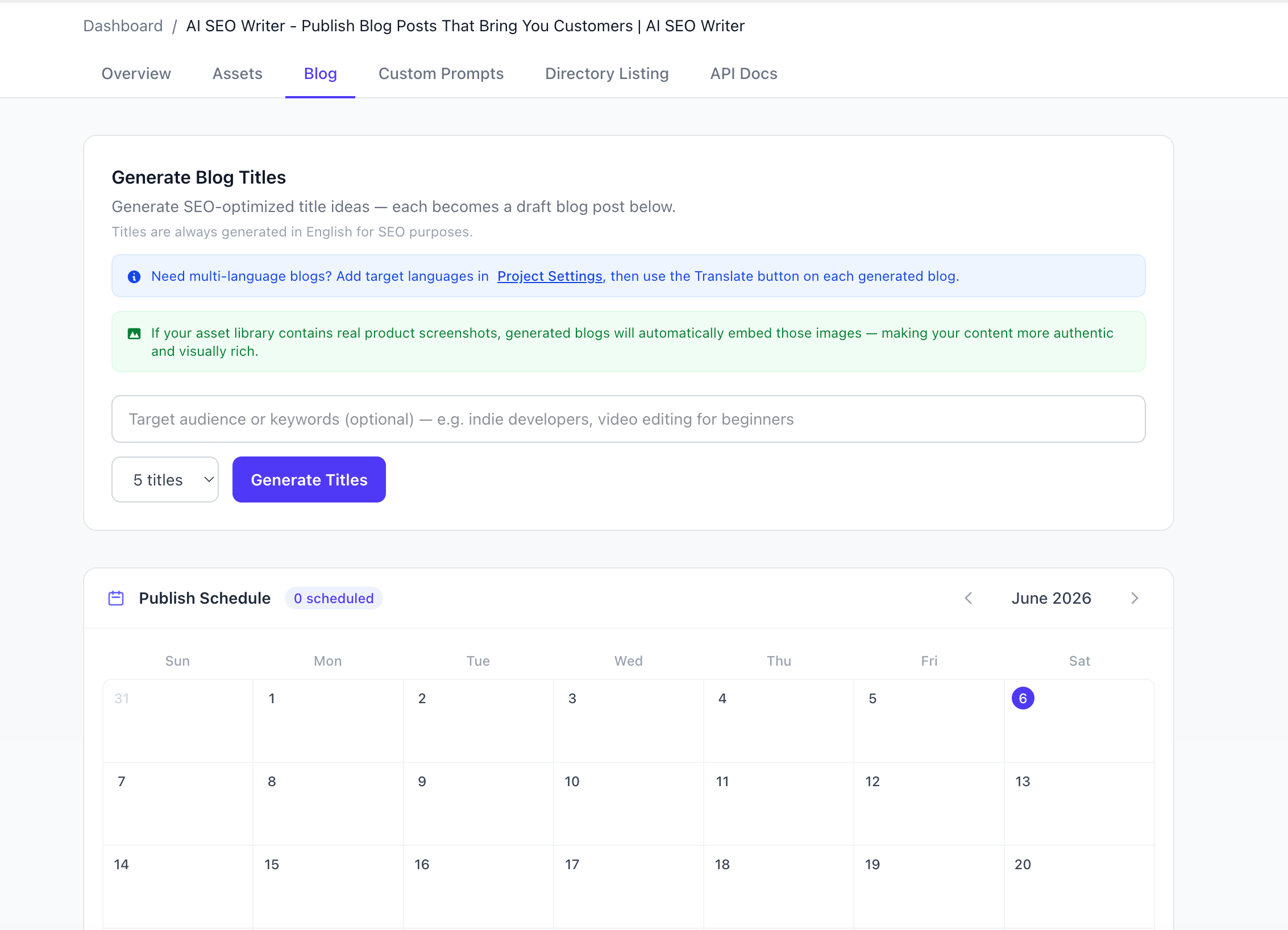Advance to next month with right chevron

(x=1135, y=598)
